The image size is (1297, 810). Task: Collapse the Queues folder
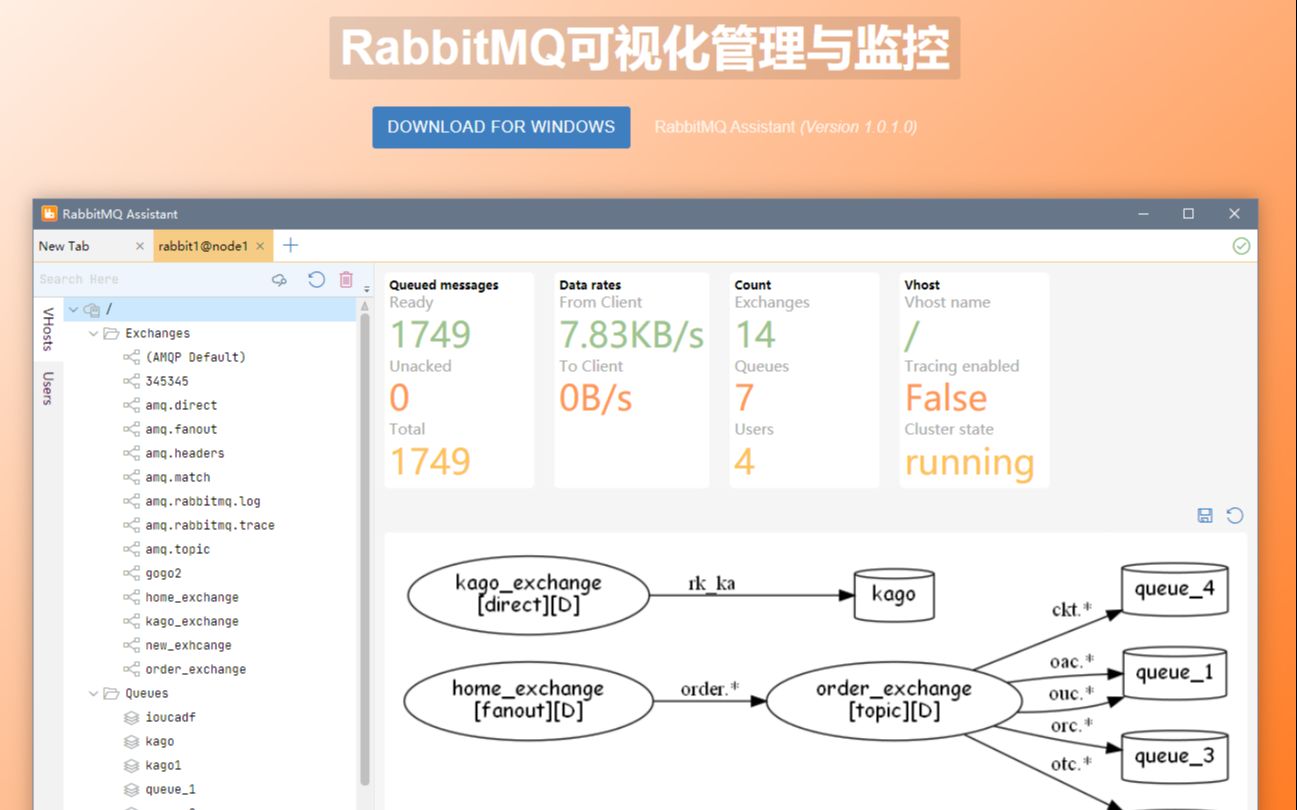[x=94, y=693]
